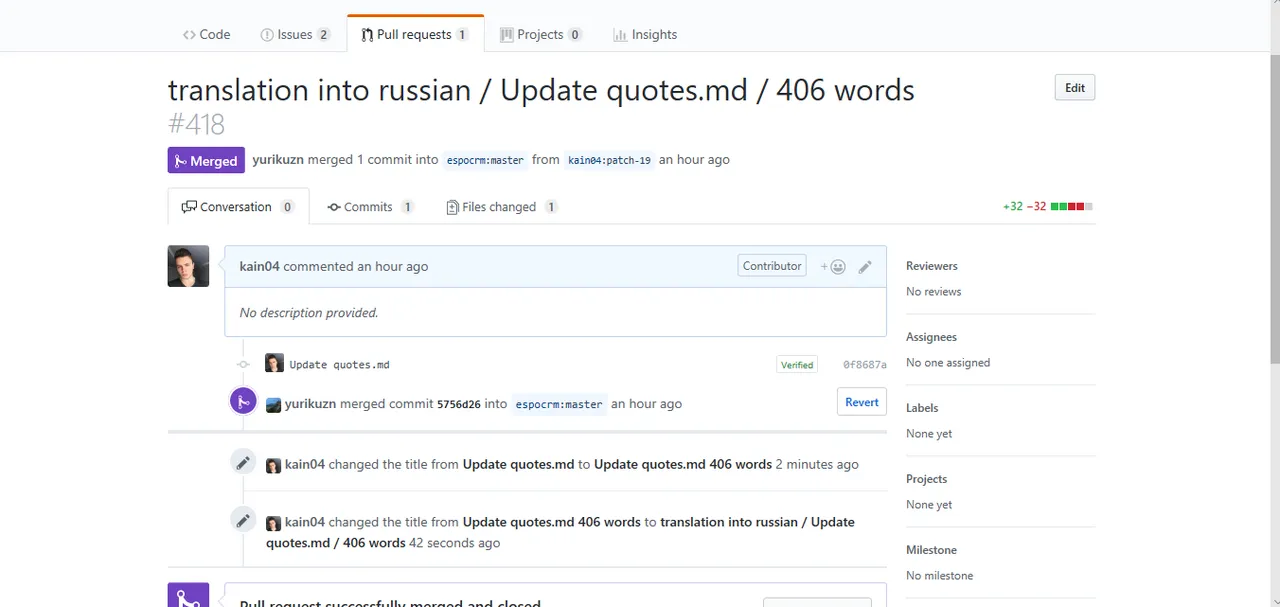Open the yurikuzn author link in the header
The width and height of the screenshot is (1280, 607).
click(x=278, y=159)
